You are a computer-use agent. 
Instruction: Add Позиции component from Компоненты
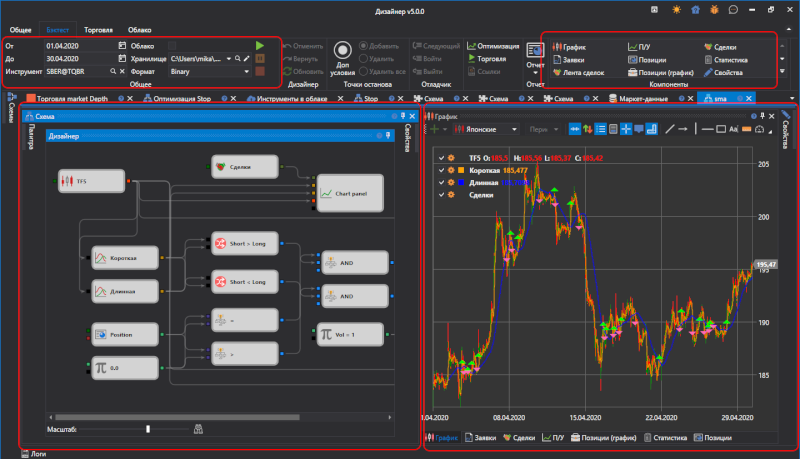pos(647,60)
